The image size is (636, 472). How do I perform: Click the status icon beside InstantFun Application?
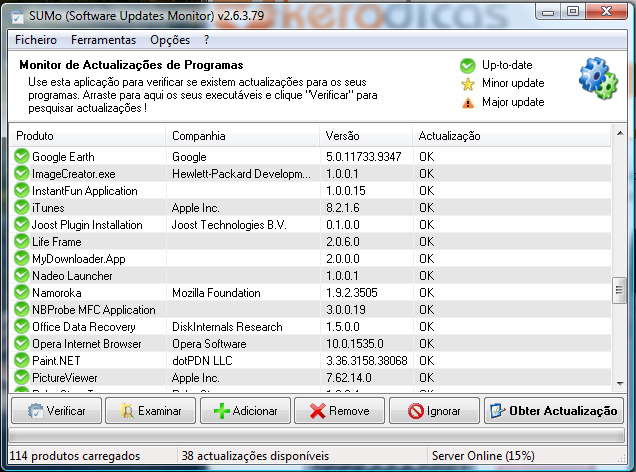[21, 191]
